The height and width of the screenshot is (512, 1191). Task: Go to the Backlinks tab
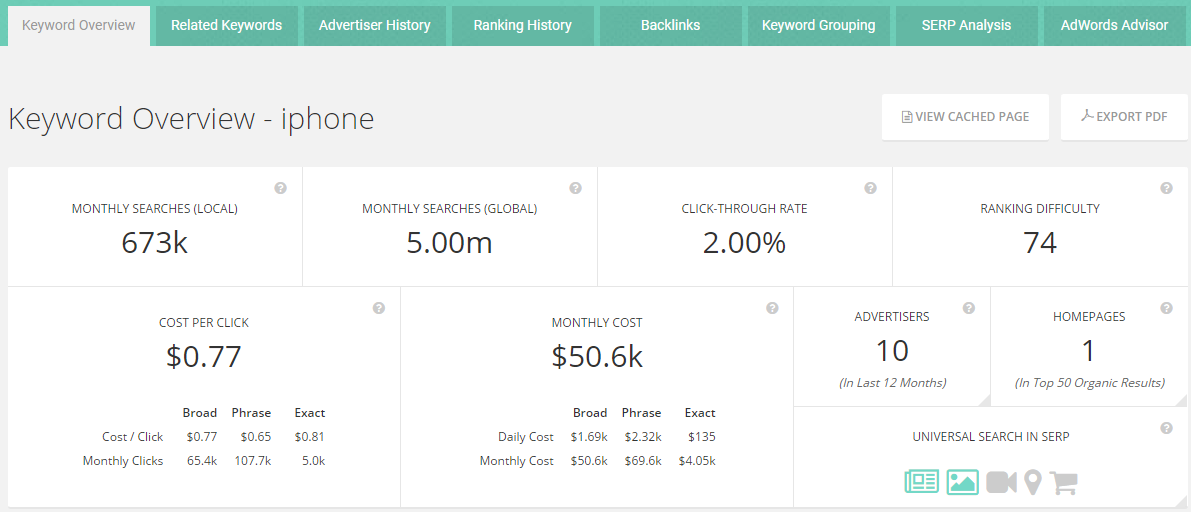[671, 26]
